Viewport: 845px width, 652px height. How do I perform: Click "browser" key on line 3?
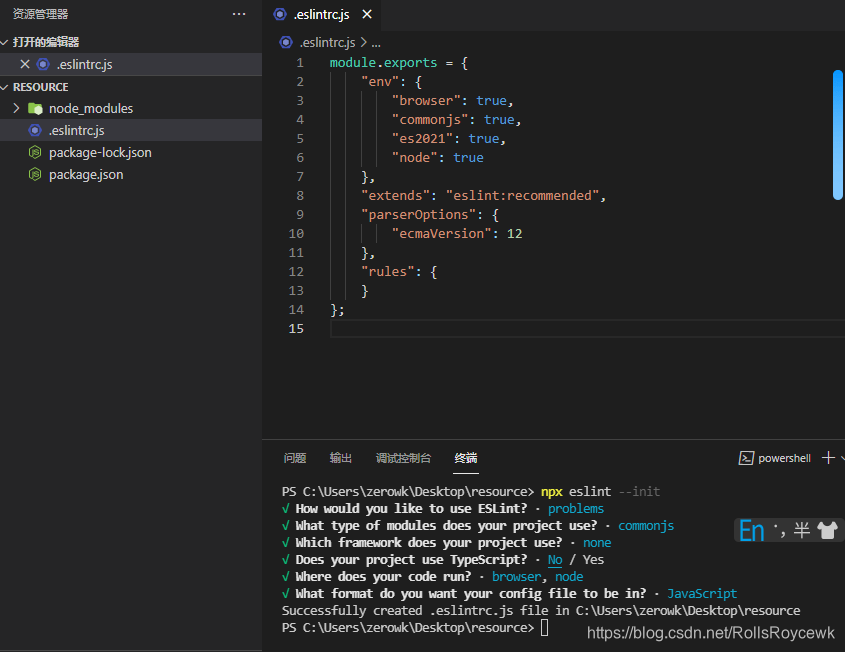(x=426, y=101)
